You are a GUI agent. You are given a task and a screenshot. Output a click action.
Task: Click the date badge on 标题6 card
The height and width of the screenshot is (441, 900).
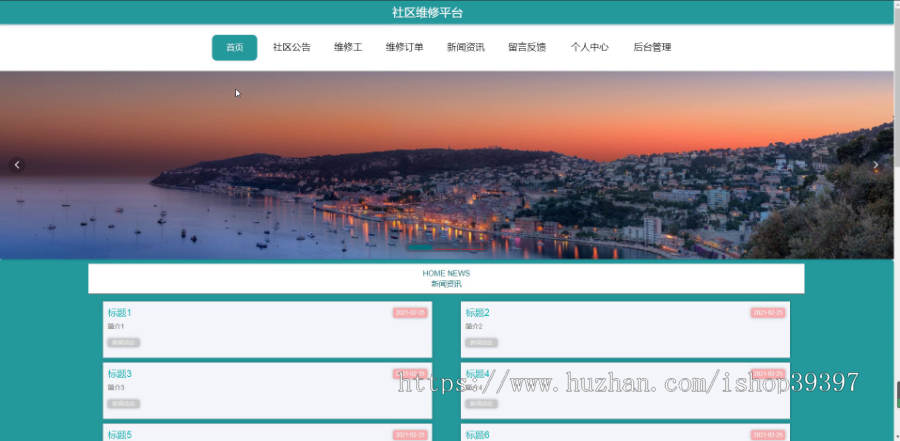click(768, 435)
